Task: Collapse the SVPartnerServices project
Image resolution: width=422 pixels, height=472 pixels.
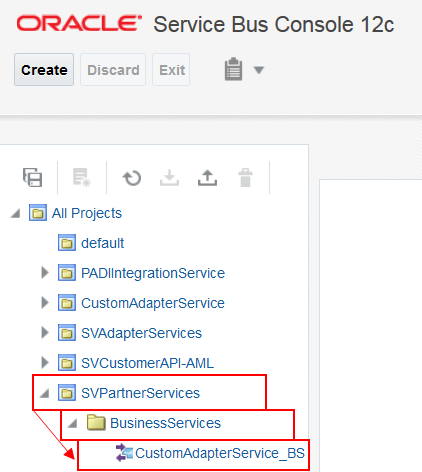Action: tap(44, 393)
